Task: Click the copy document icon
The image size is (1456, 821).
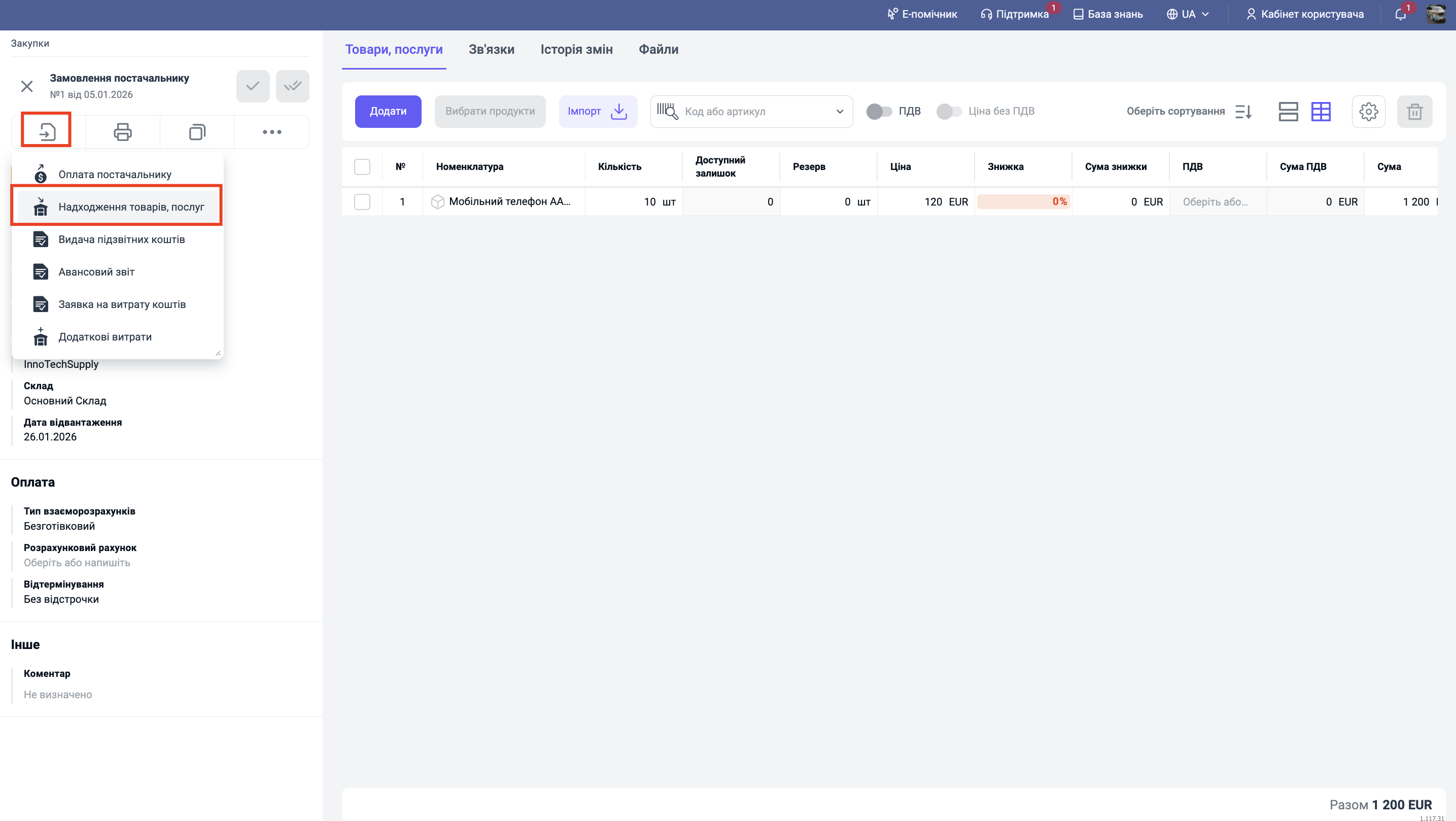Action: tap(197, 132)
